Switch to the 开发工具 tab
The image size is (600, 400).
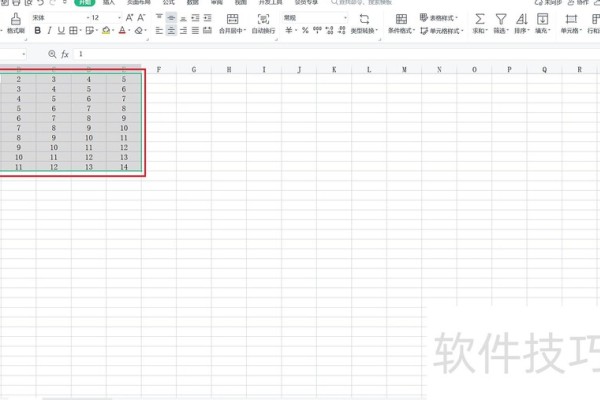tap(271, 2)
